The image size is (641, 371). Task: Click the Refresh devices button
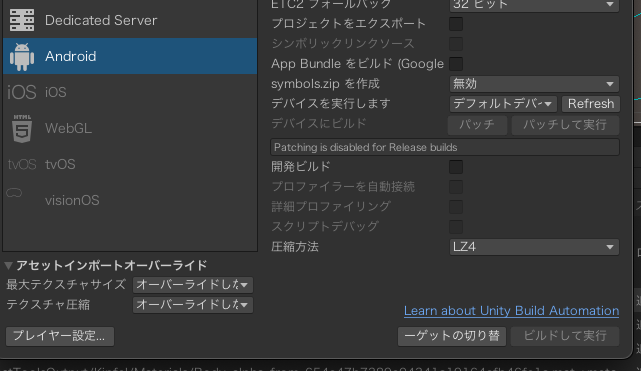coord(591,104)
